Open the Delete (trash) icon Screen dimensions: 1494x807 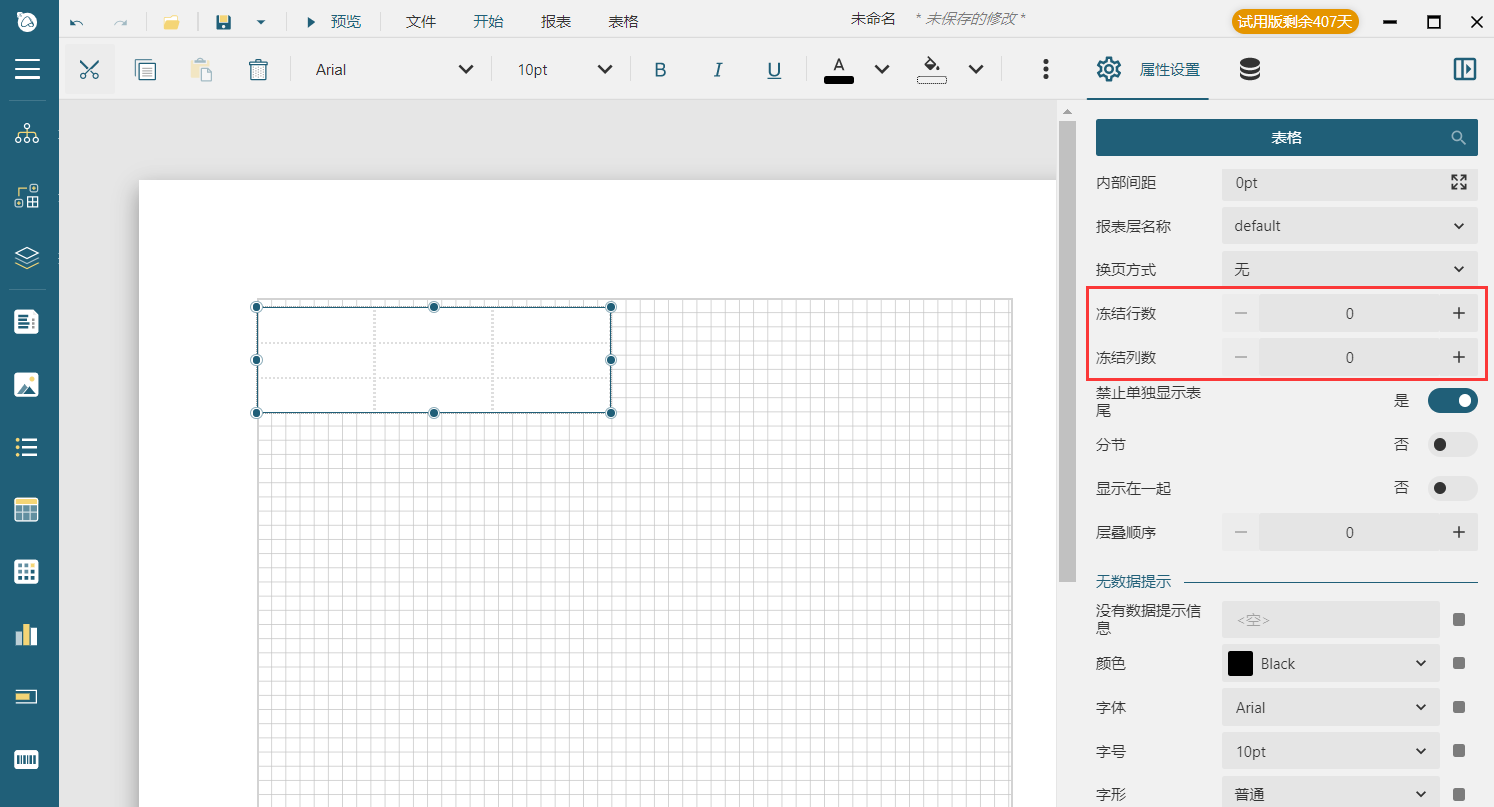click(258, 69)
